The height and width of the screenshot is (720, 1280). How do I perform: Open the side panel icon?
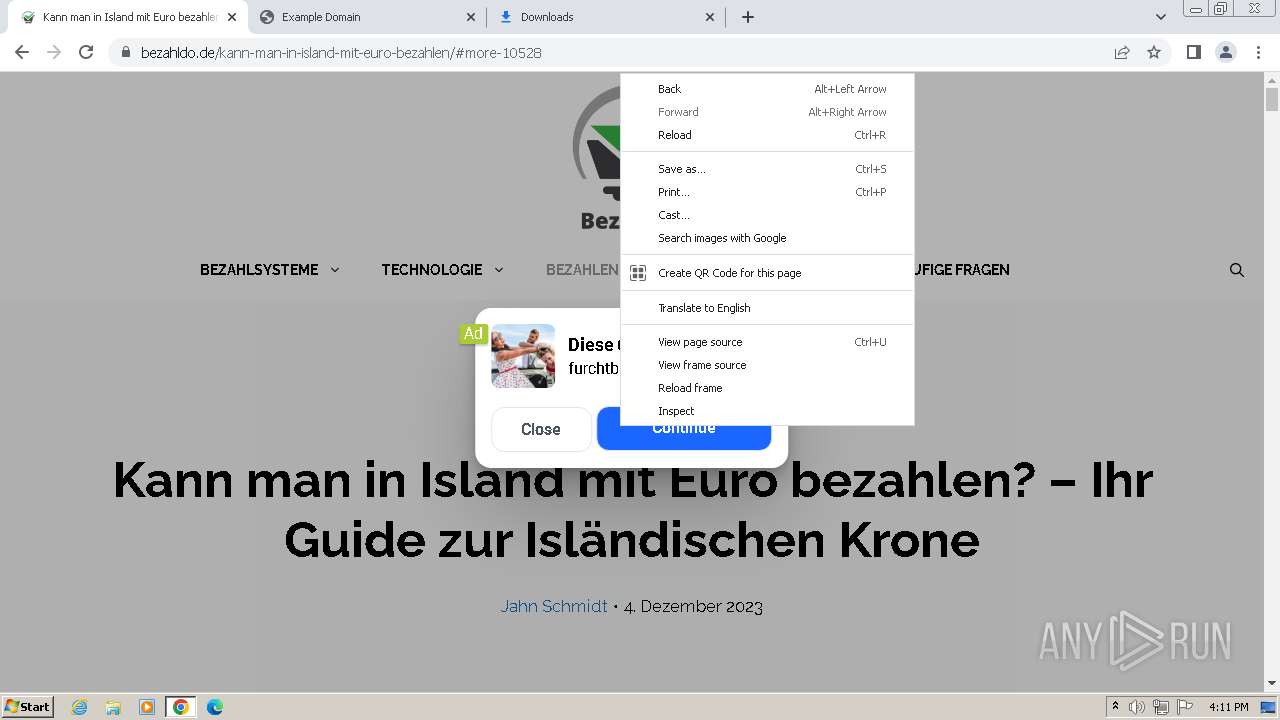(x=1193, y=52)
